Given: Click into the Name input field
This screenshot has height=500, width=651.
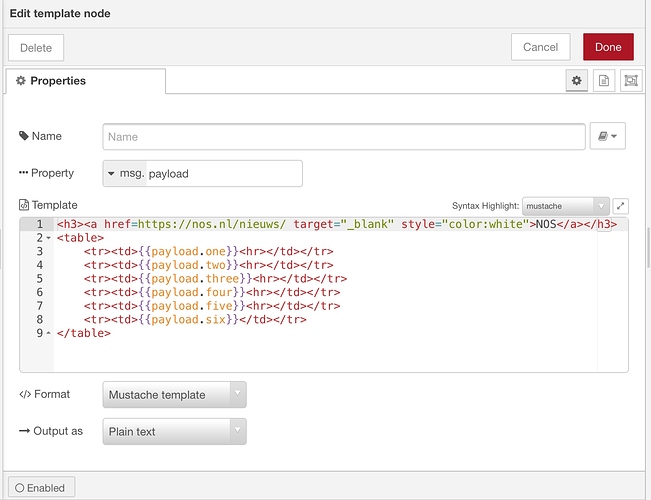Looking at the screenshot, I should pos(343,136).
